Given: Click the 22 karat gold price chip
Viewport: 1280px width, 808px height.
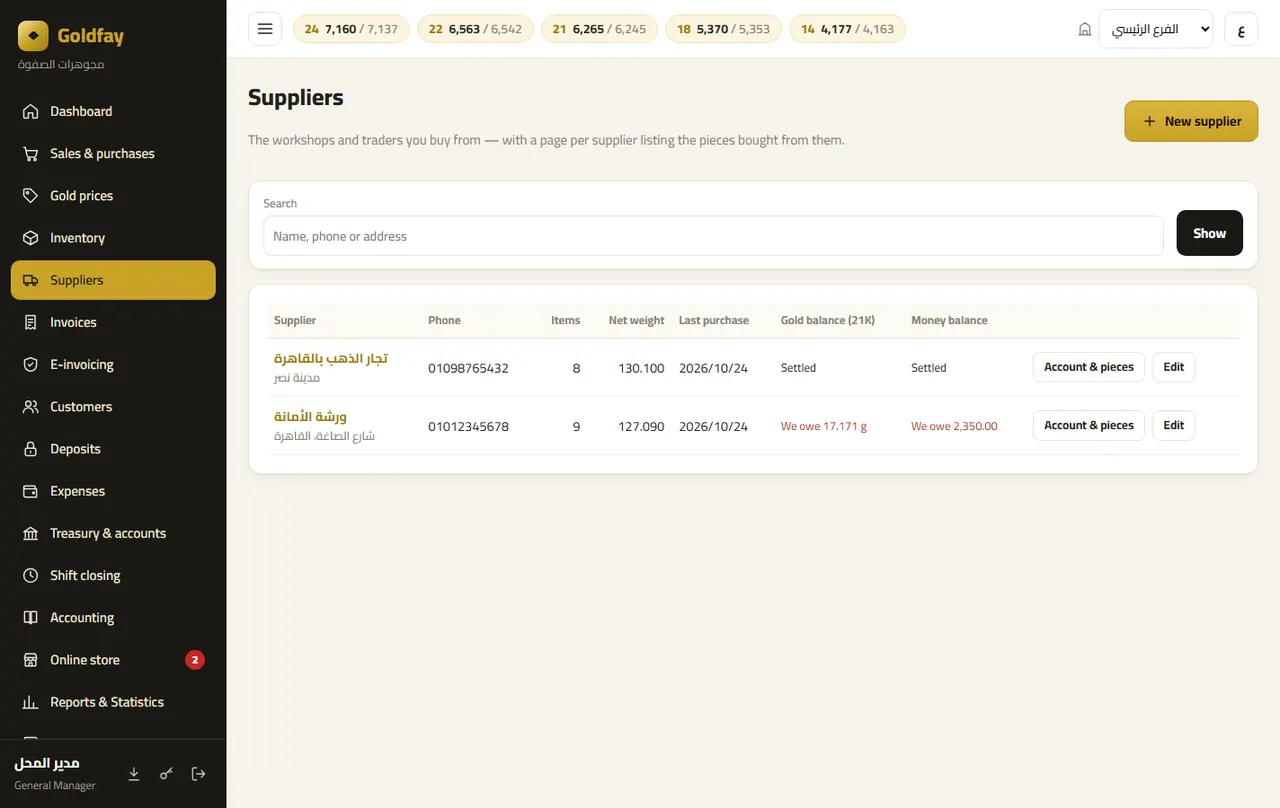Looking at the screenshot, I should (475, 29).
